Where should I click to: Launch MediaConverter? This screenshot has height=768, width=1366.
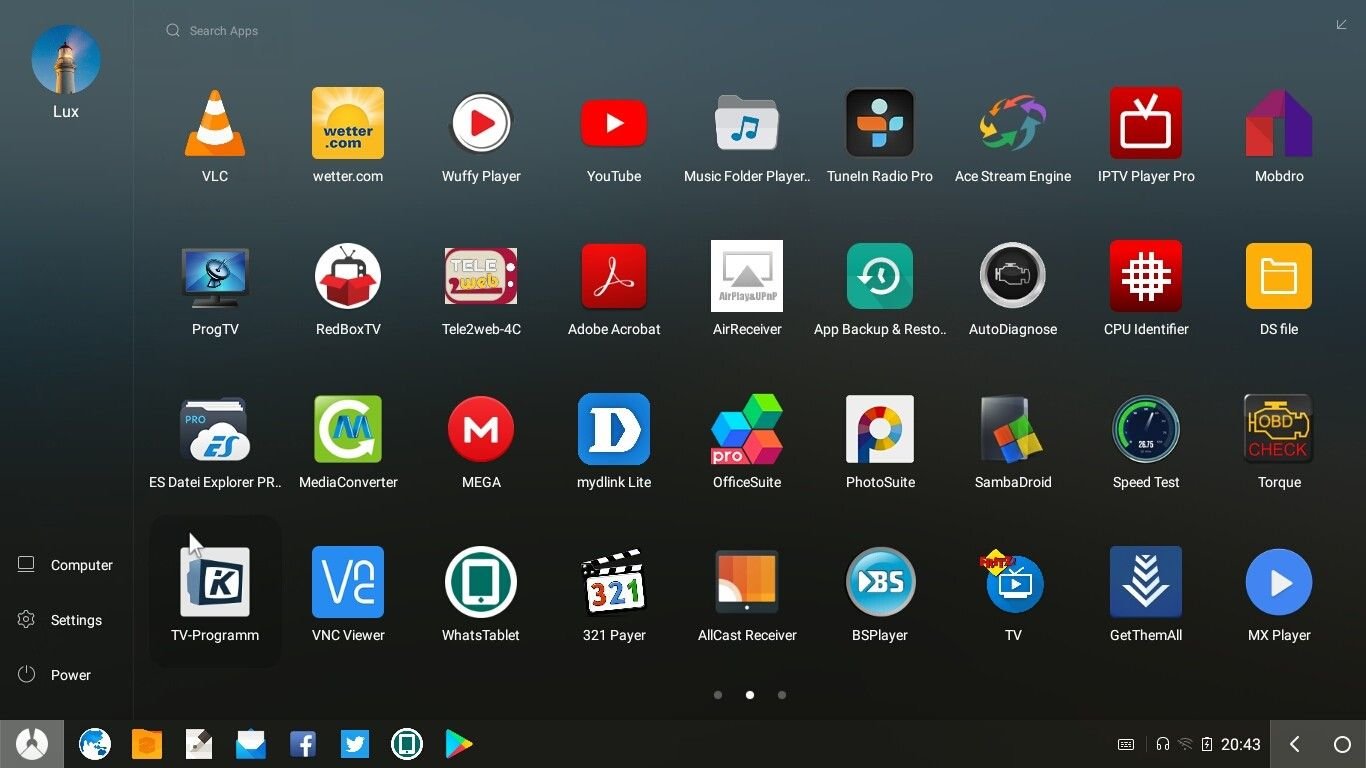[x=348, y=429]
